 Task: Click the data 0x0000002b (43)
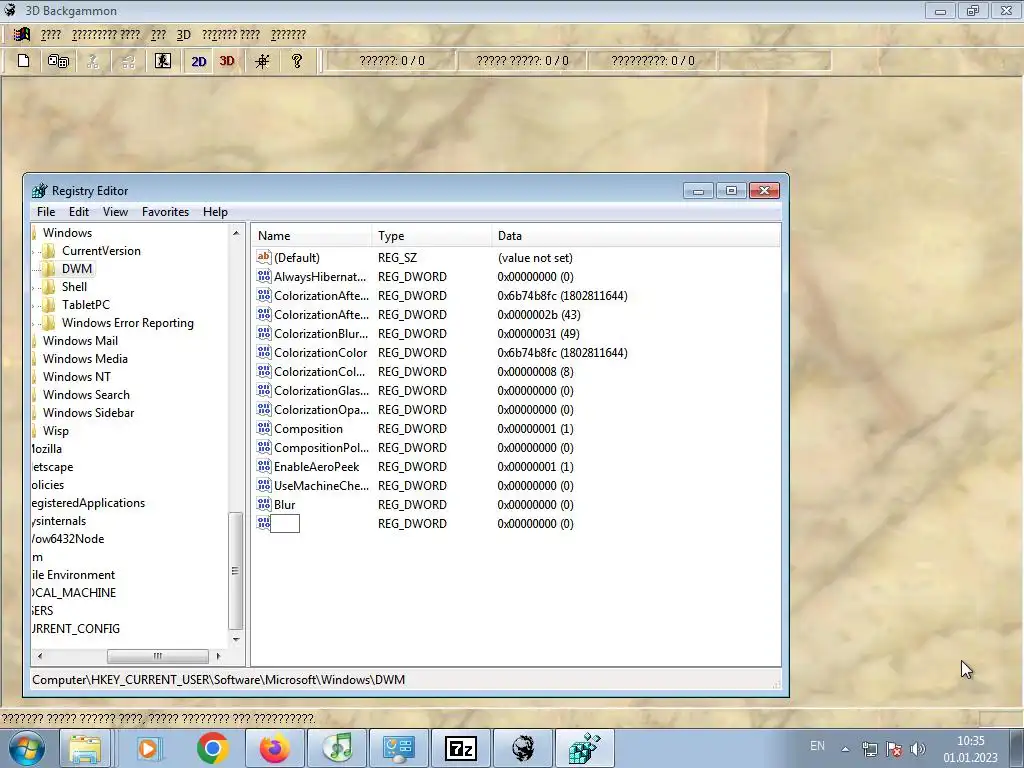point(539,315)
